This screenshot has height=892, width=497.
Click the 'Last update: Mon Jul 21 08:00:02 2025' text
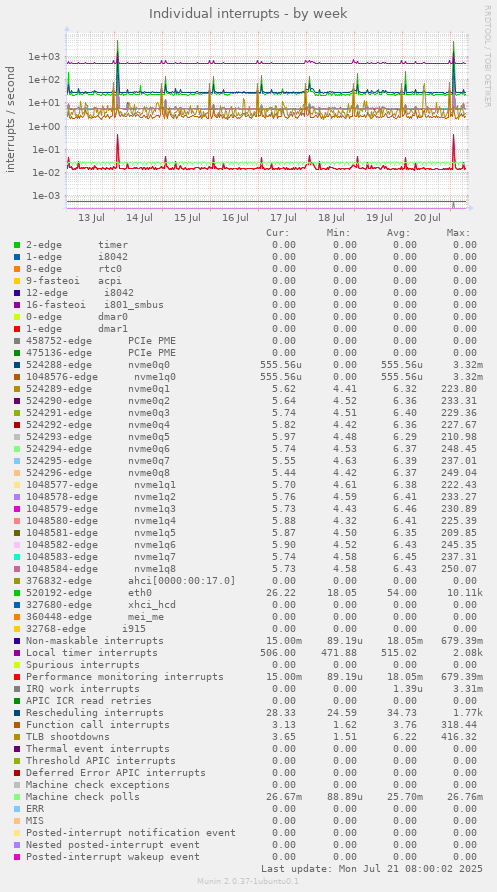pyautogui.click(x=372, y=869)
